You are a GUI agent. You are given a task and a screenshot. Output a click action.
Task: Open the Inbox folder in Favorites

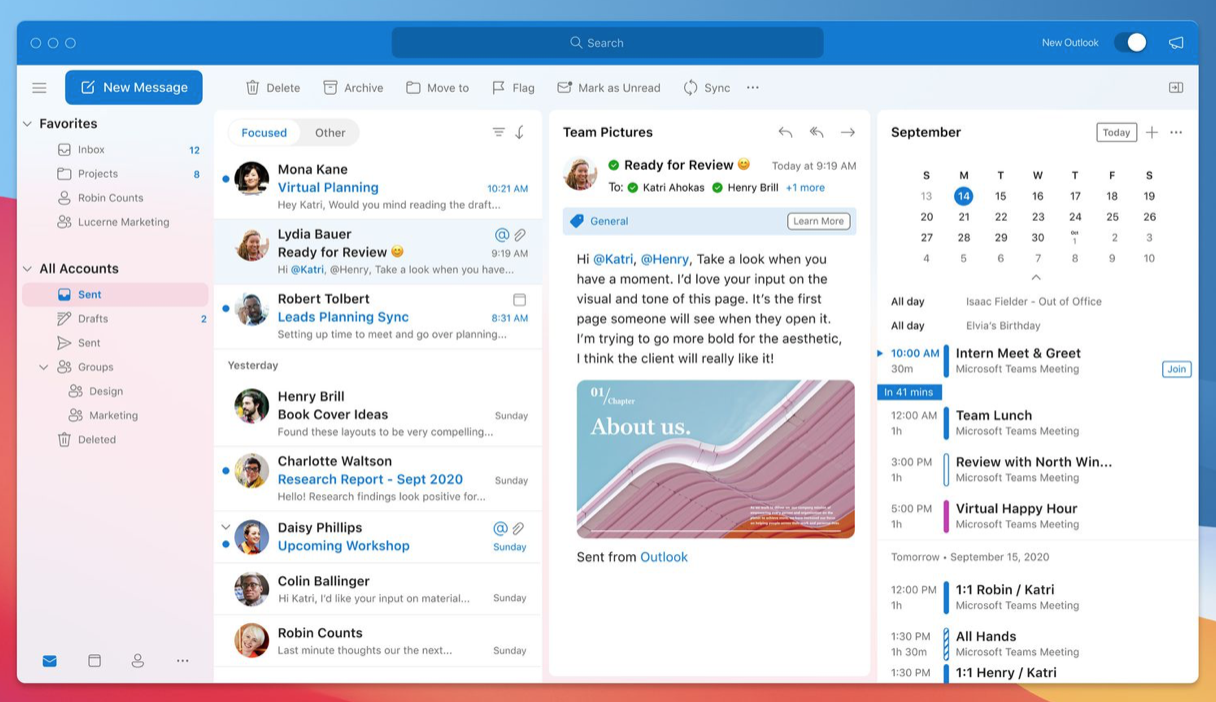(115, 150)
